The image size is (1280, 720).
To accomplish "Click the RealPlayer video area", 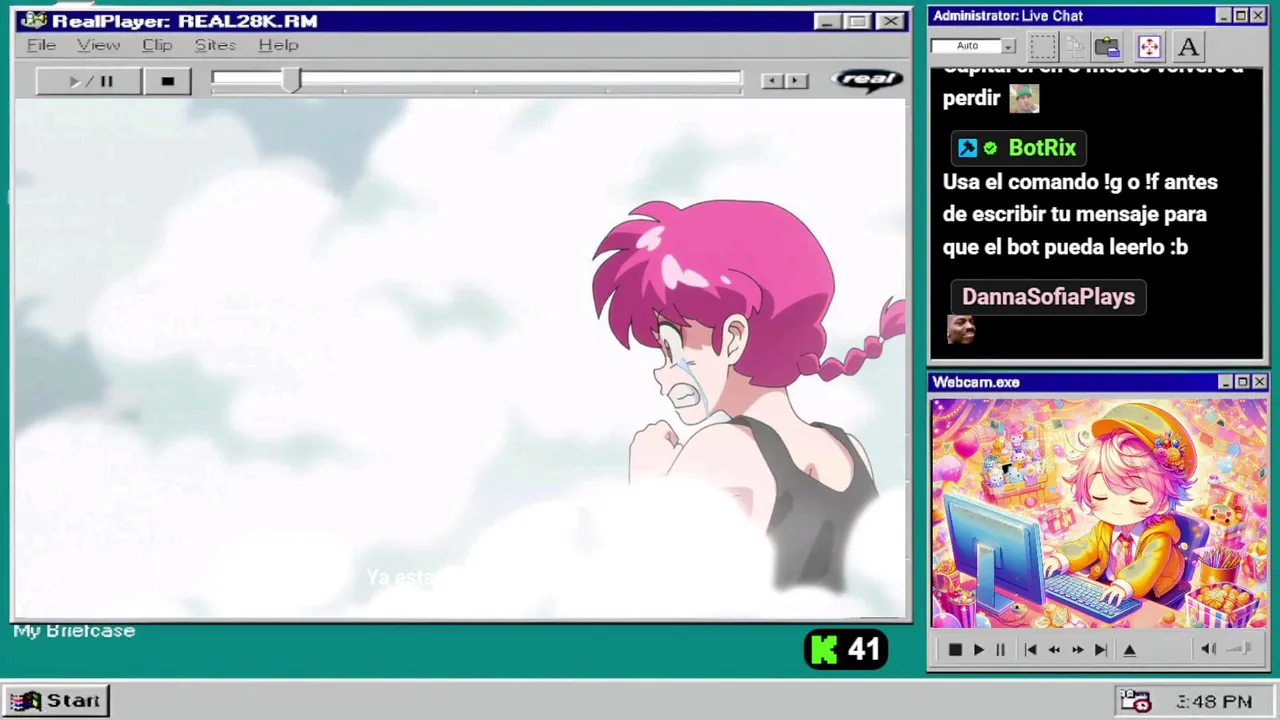I will [460, 358].
